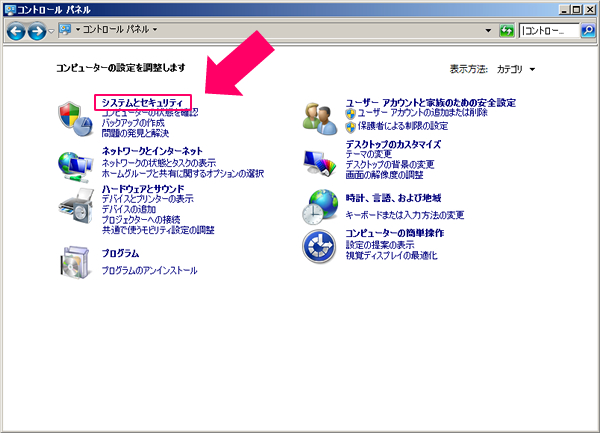
Task: Click the refresh button beside address bar
Action: (507, 31)
